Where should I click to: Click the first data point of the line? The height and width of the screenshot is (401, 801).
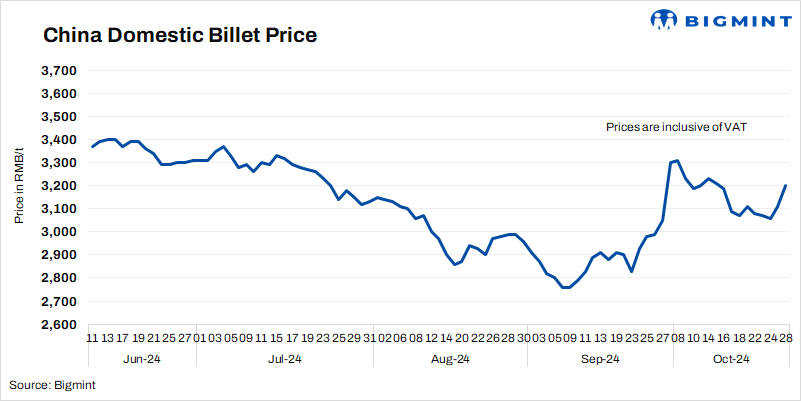tap(92, 147)
